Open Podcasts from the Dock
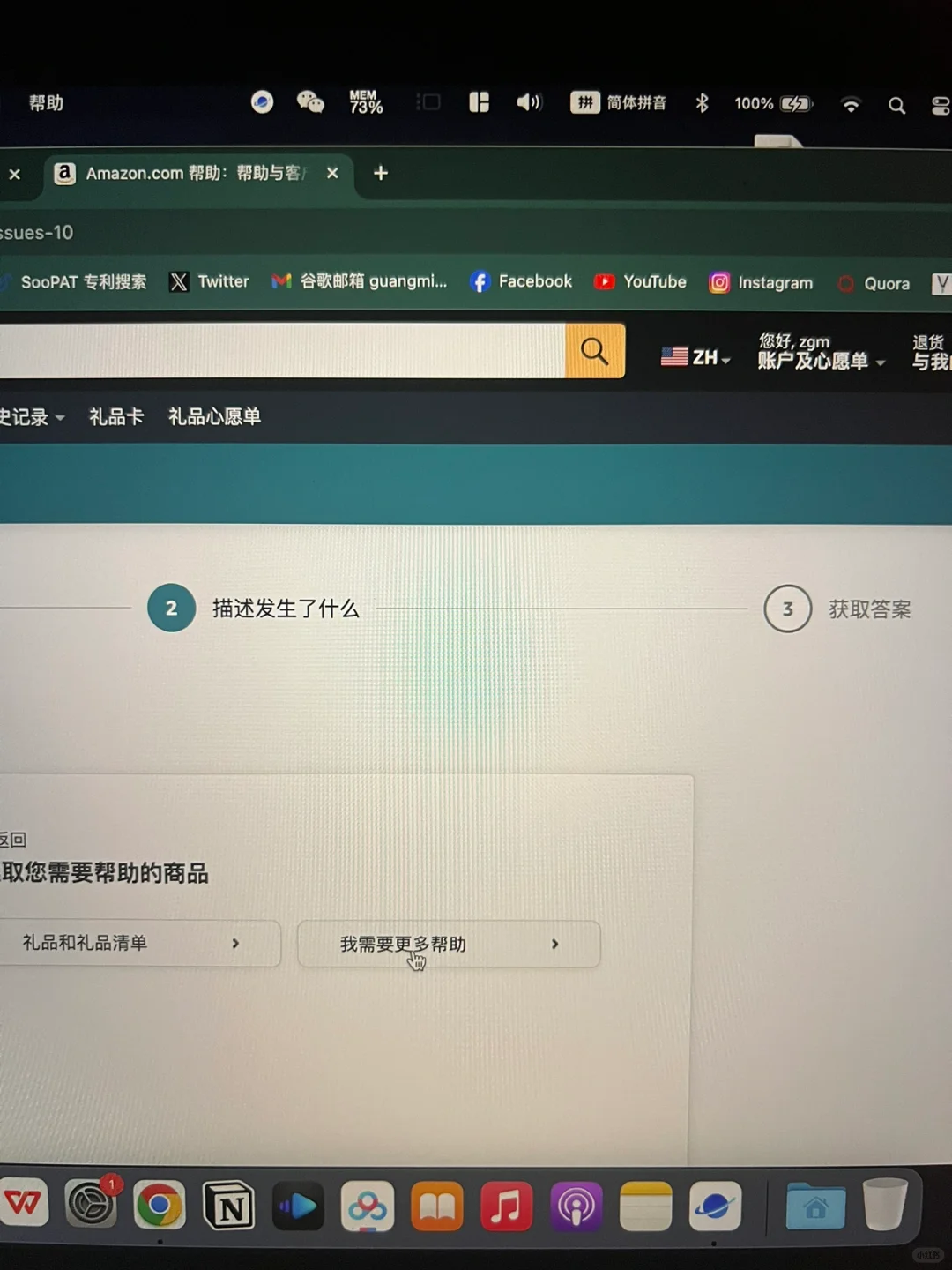952x1270 pixels. [576, 1206]
